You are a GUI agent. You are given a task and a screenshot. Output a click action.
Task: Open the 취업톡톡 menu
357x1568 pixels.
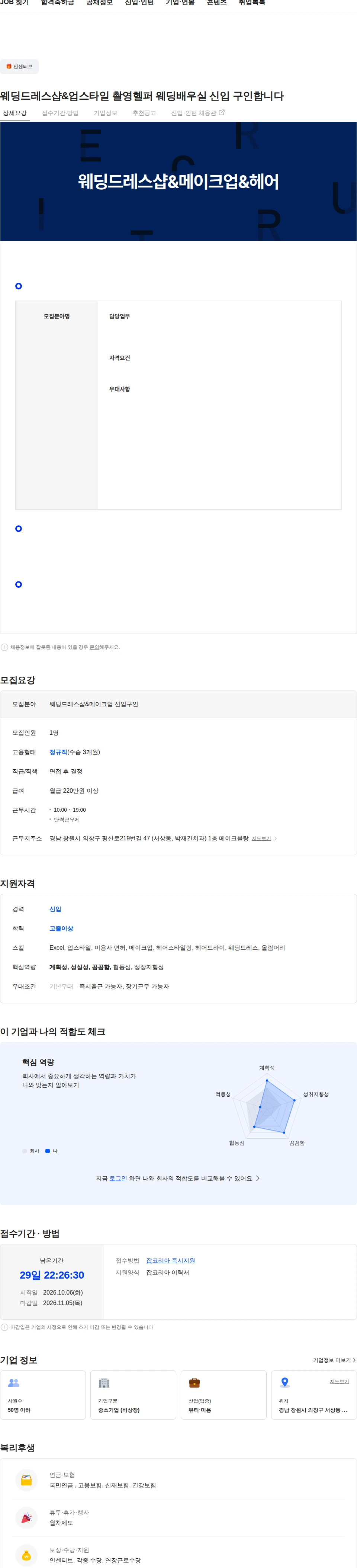click(252, 3)
